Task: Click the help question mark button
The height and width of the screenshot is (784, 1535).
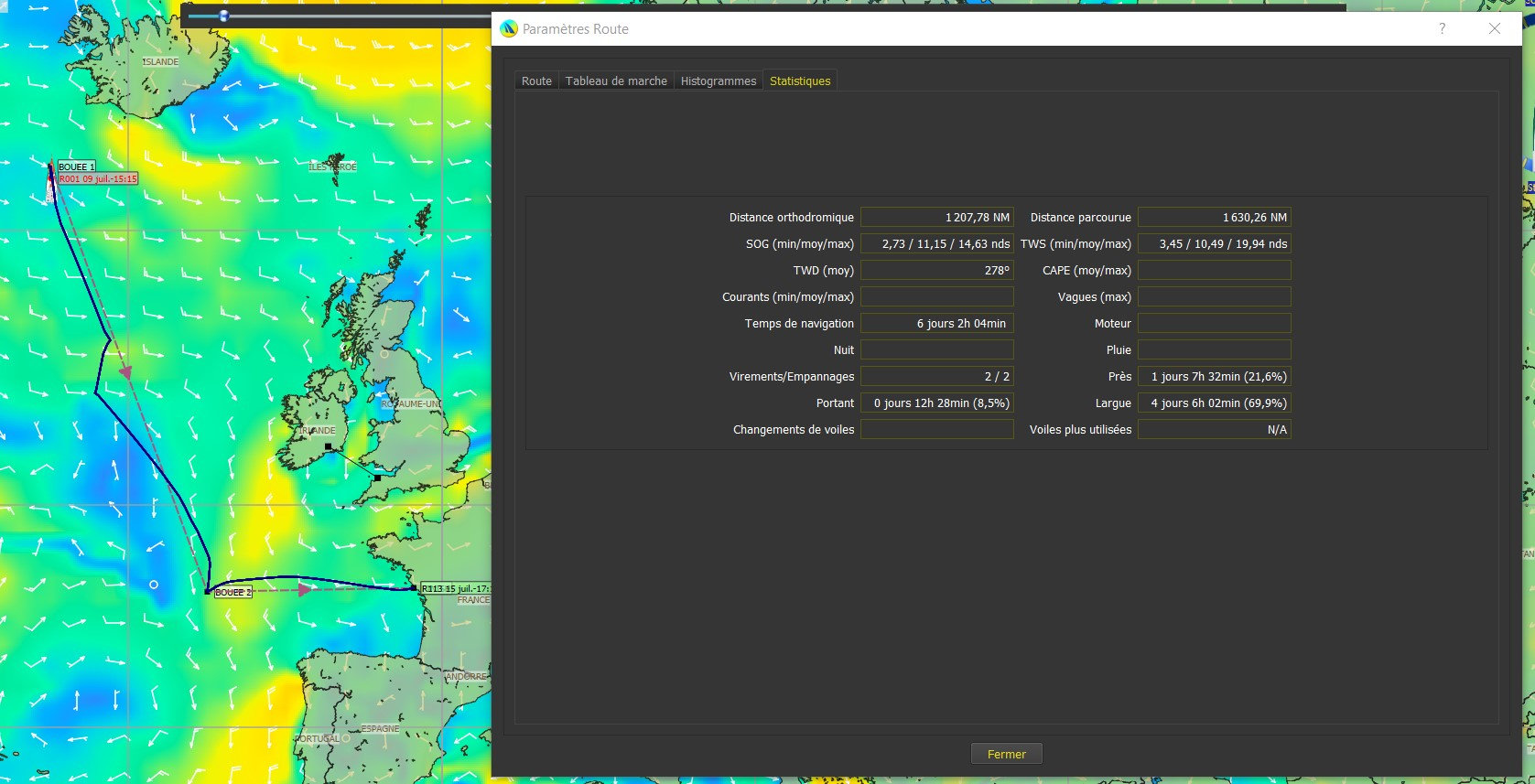Action: [x=1443, y=28]
